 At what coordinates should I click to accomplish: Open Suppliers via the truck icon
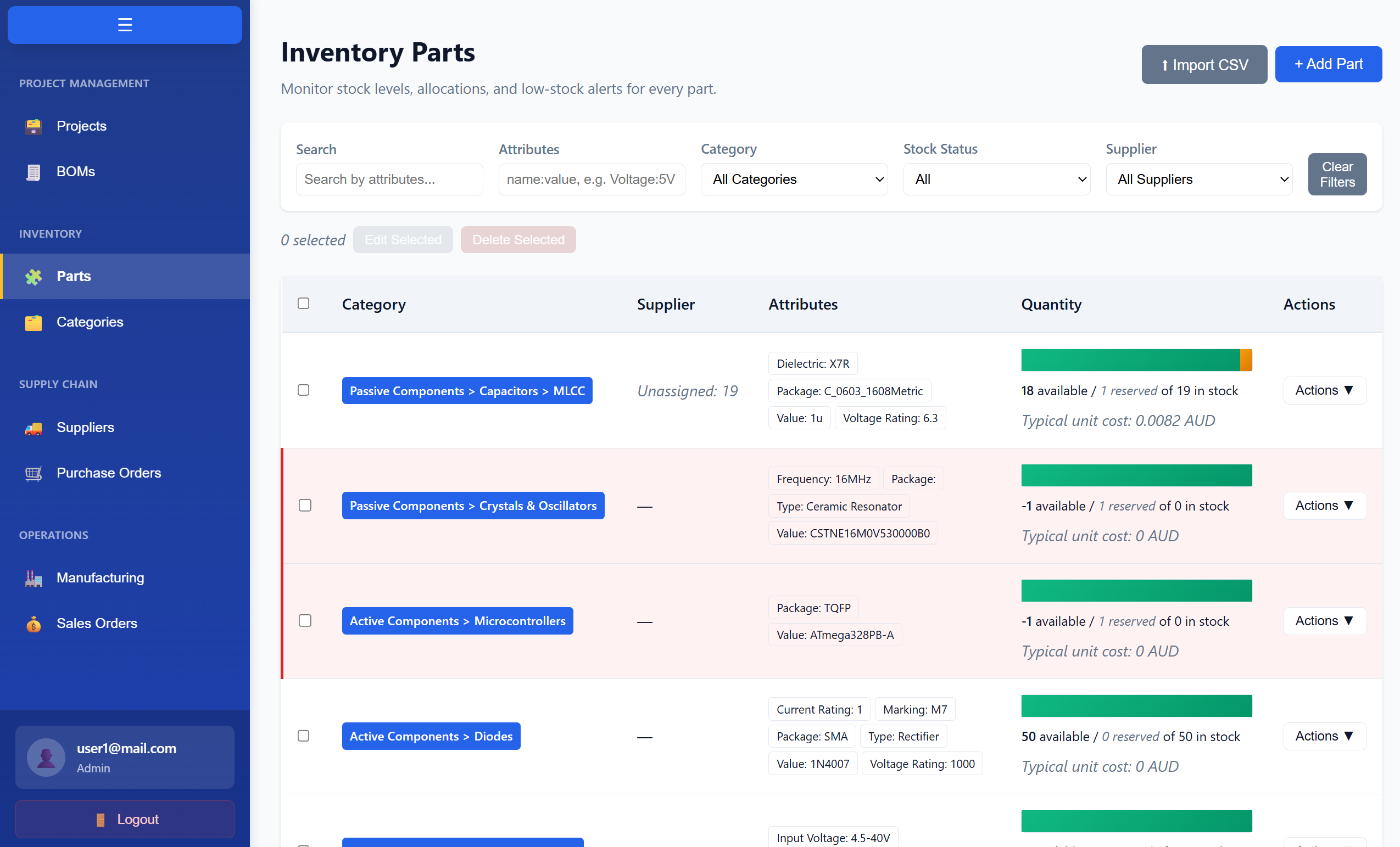34,429
